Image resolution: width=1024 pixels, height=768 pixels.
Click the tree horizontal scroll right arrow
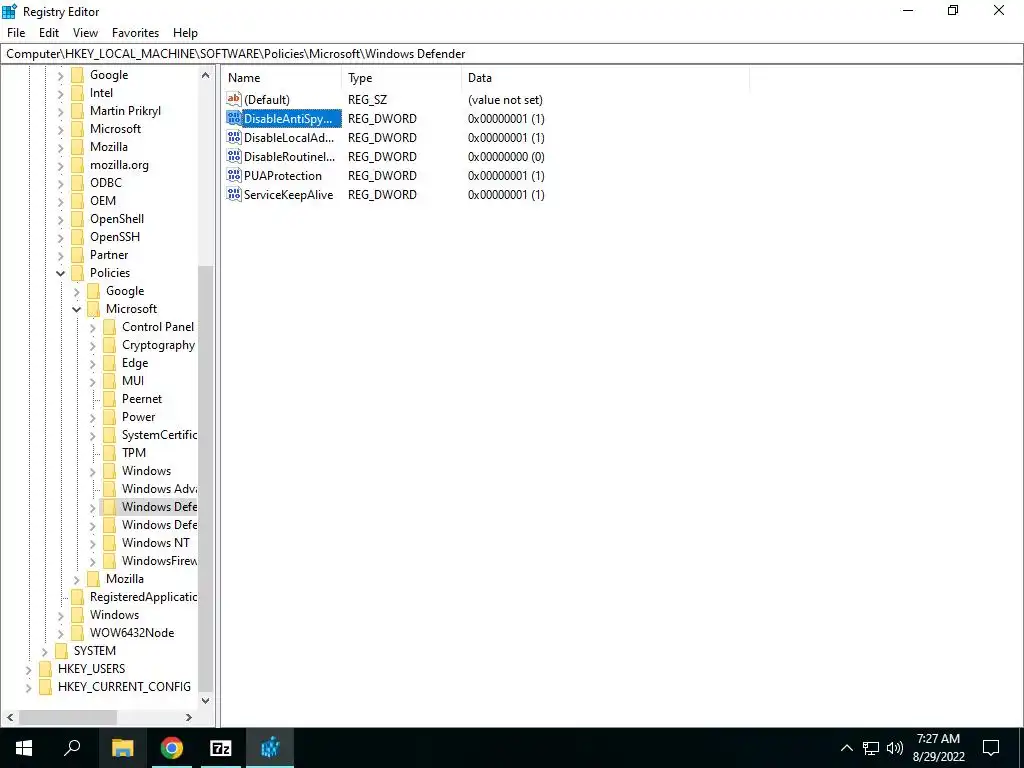click(x=189, y=717)
